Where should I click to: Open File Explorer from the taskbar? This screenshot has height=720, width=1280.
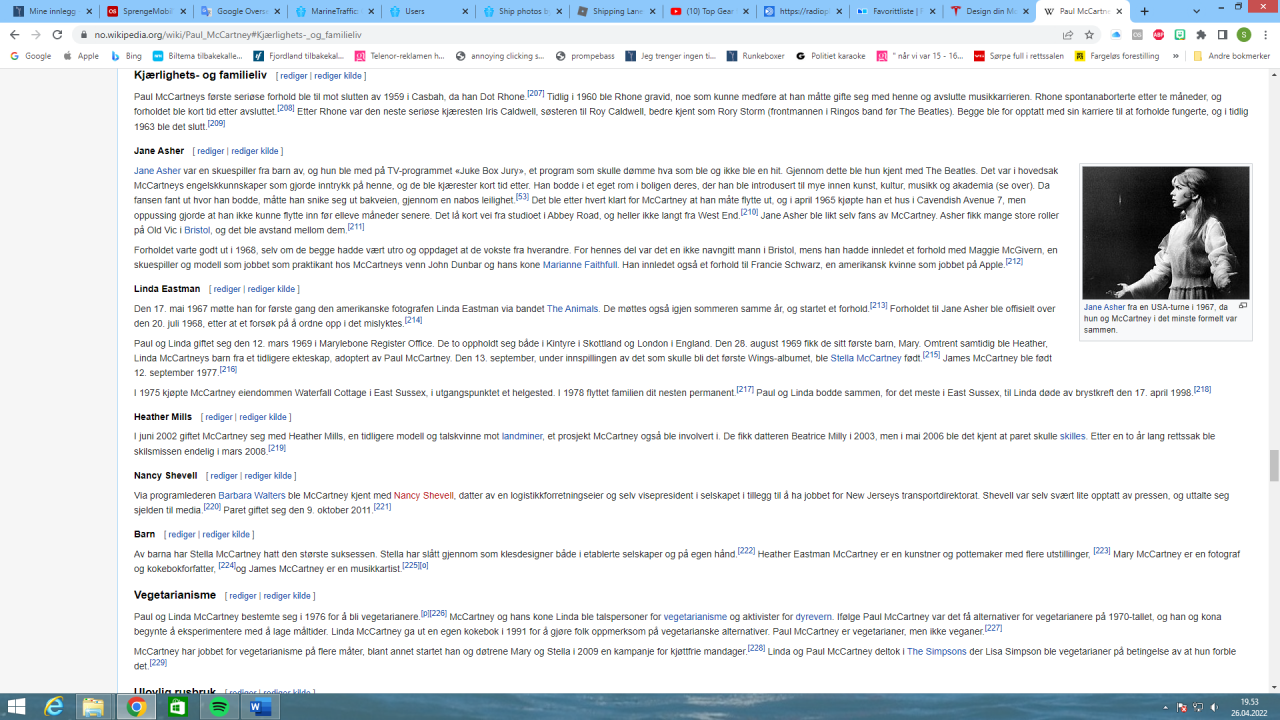coord(93,706)
